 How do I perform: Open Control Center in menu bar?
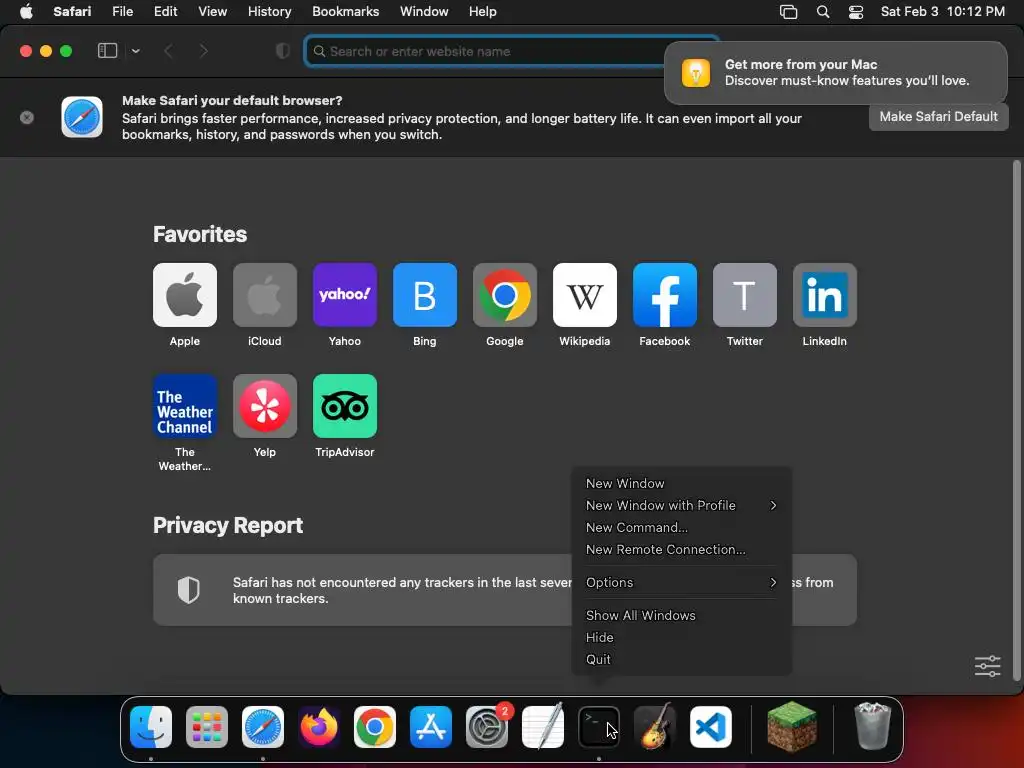856,12
